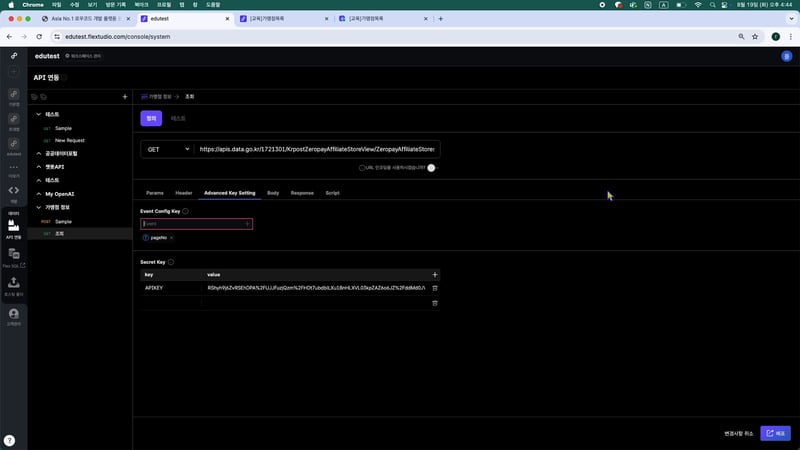Collapse the 가맹점 정보 folder

pos(38,207)
